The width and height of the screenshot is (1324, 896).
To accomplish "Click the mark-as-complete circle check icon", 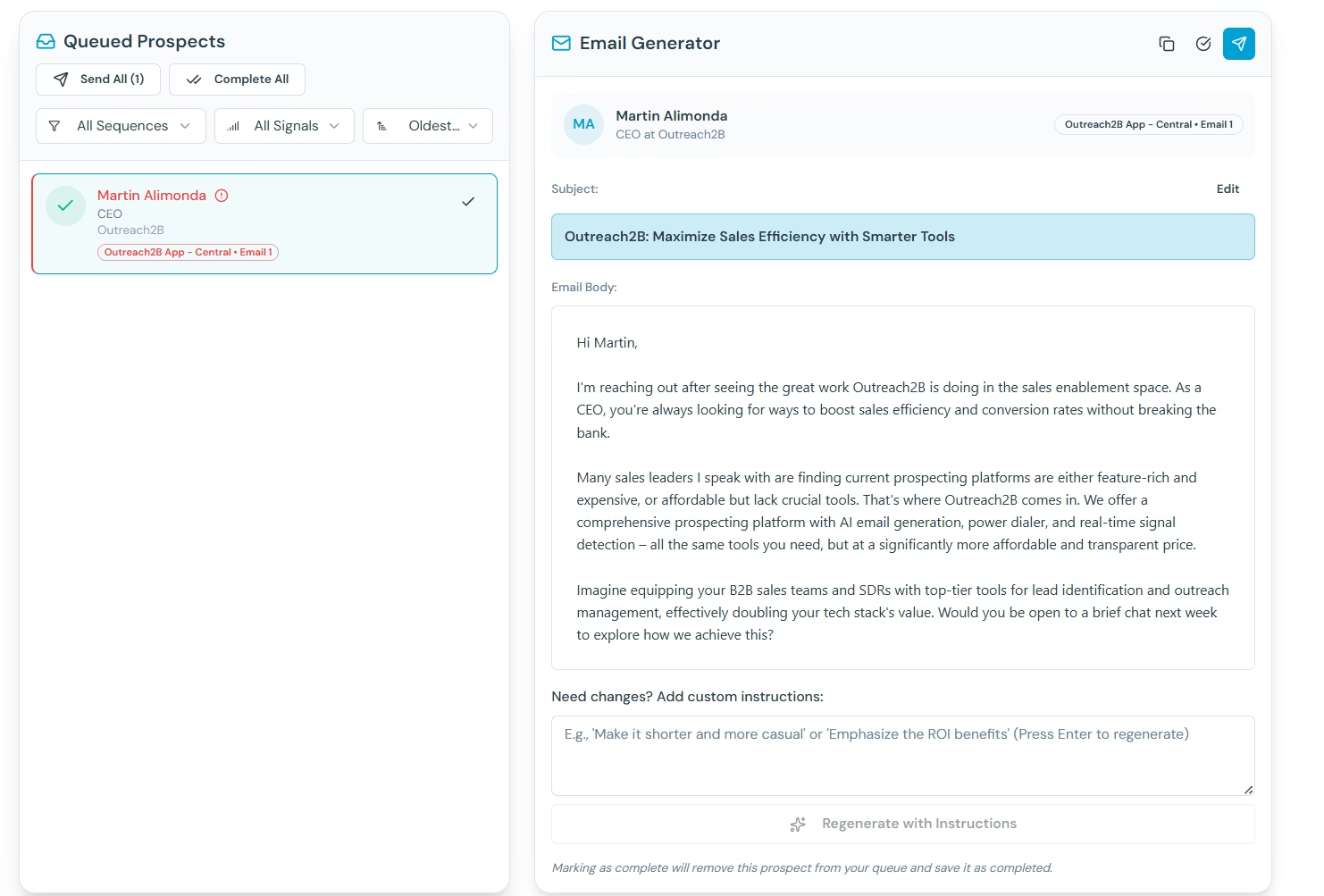I will 1203,44.
